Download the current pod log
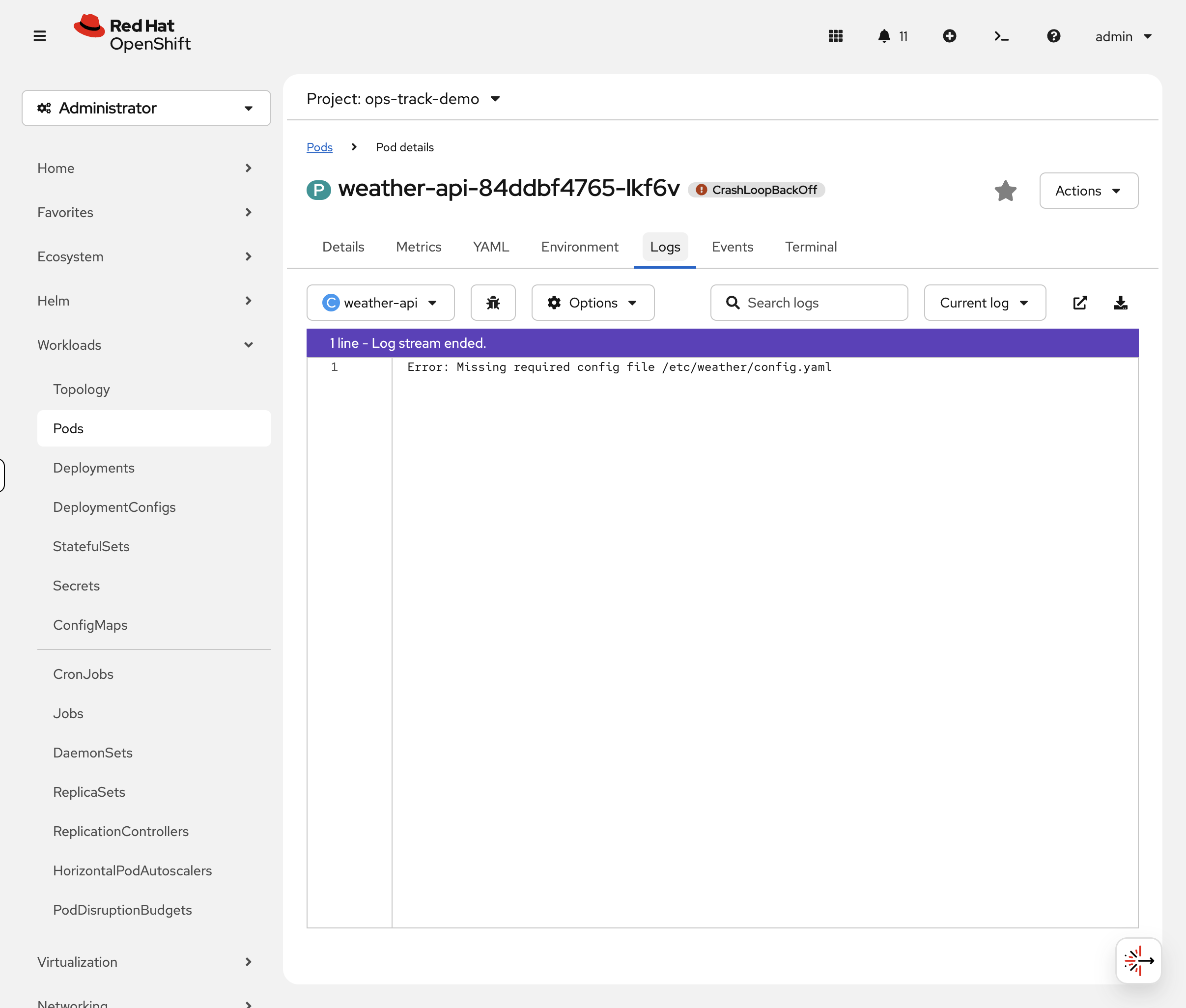Image resolution: width=1186 pixels, height=1008 pixels. (x=1121, y=302)
